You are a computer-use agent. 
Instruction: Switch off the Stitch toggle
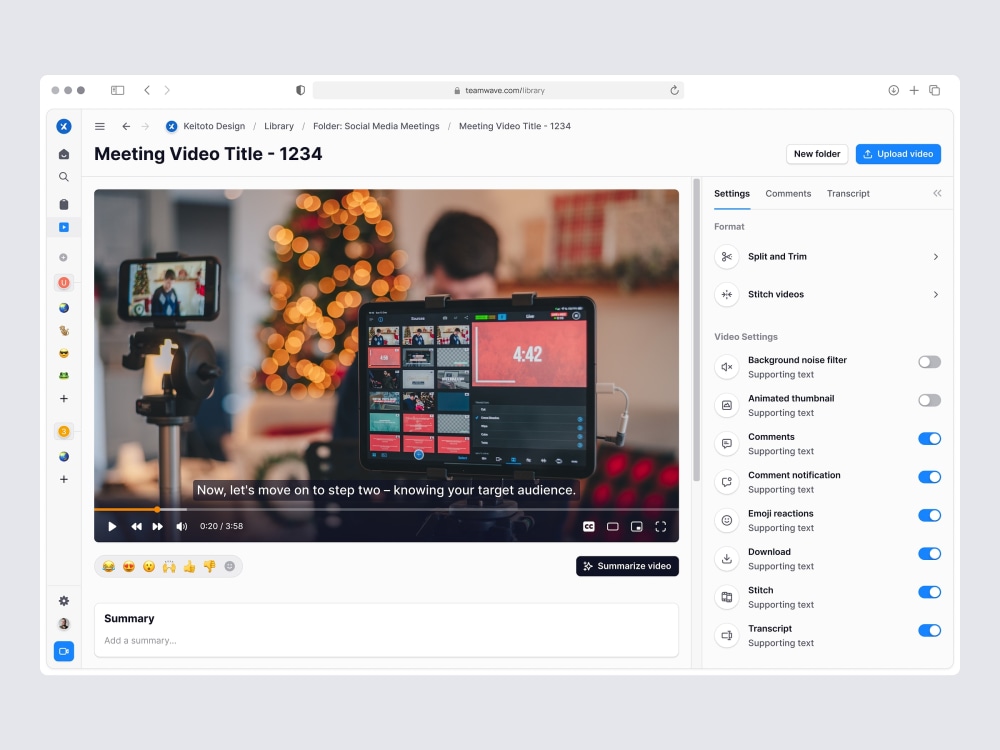click(929, 592)
